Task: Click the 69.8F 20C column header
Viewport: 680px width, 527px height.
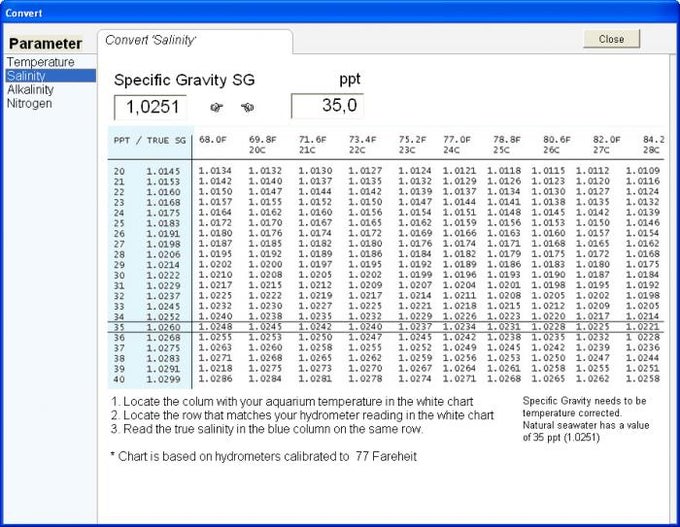Action: point(262,145)
